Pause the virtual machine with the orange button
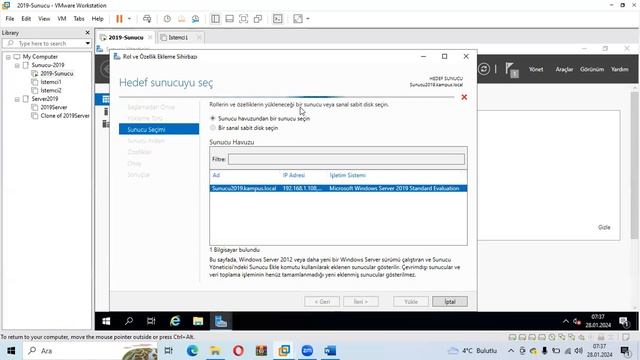 [x=119, y=19]
